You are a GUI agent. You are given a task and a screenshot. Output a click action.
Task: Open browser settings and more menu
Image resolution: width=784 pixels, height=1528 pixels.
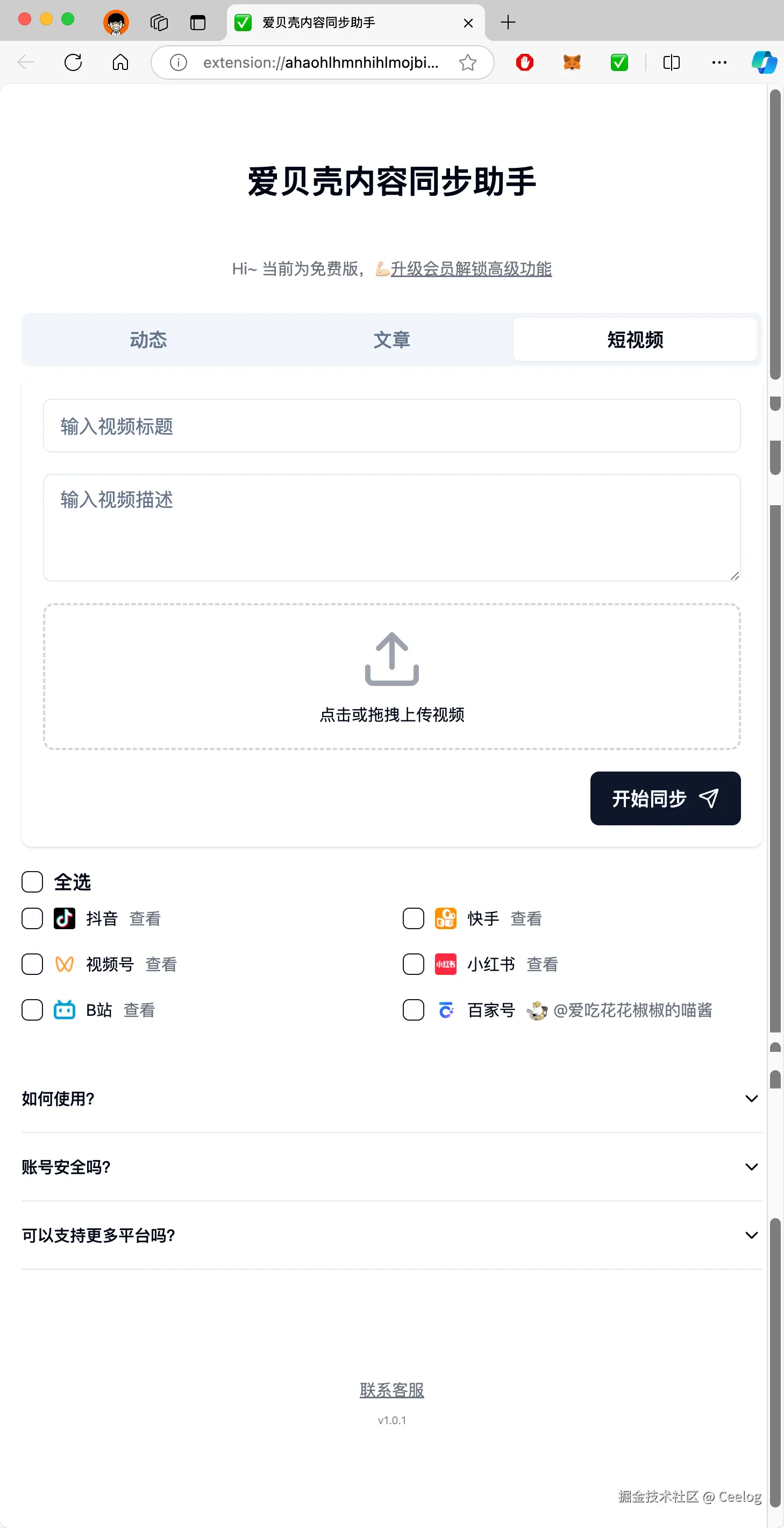coord(719,62)
